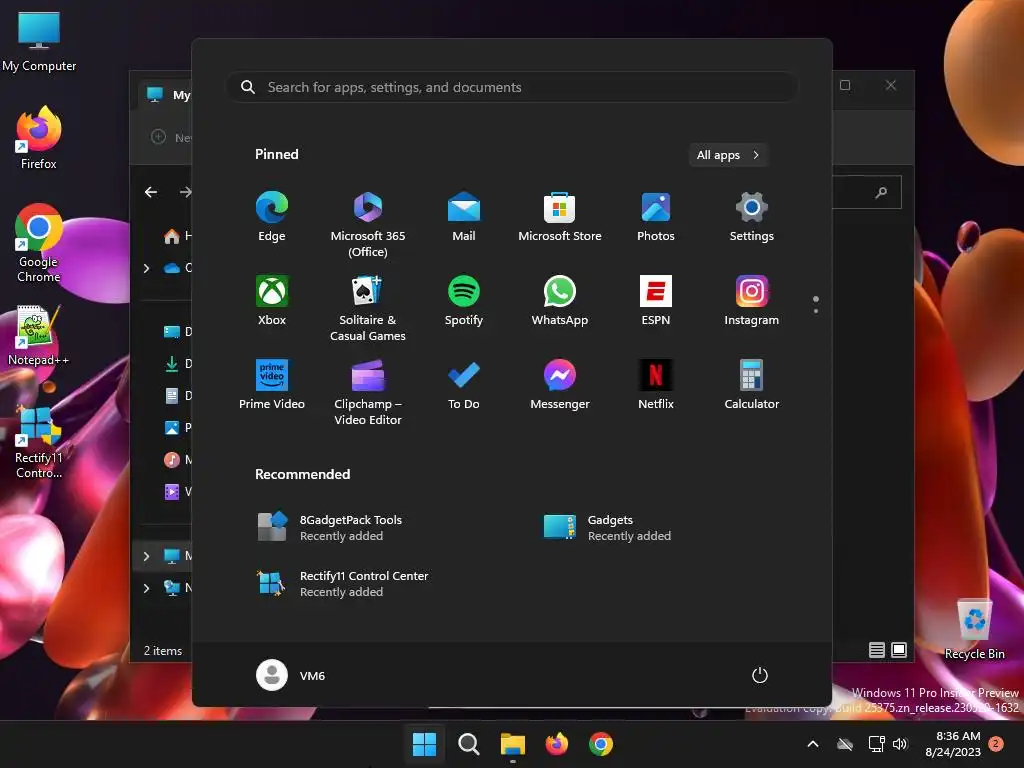This screenshot has width=1024, height=768.
Task: Open Downloads folder in Explorer sidebar
Action: [177, 364]
